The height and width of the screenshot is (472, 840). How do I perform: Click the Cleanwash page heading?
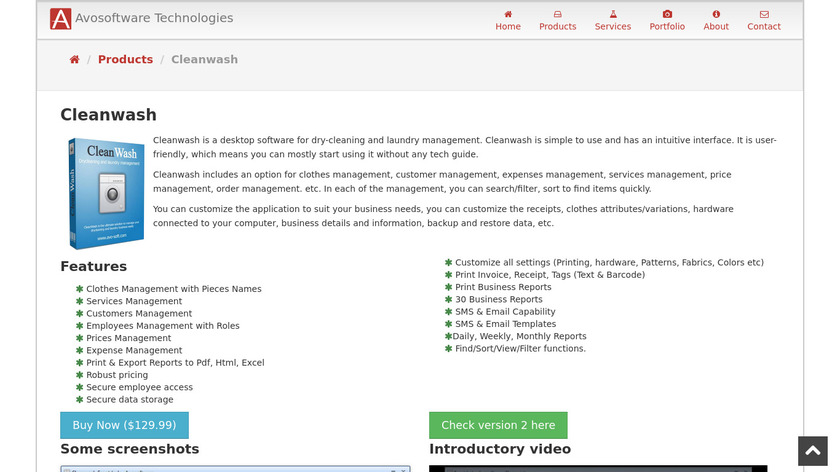(108, 115)
